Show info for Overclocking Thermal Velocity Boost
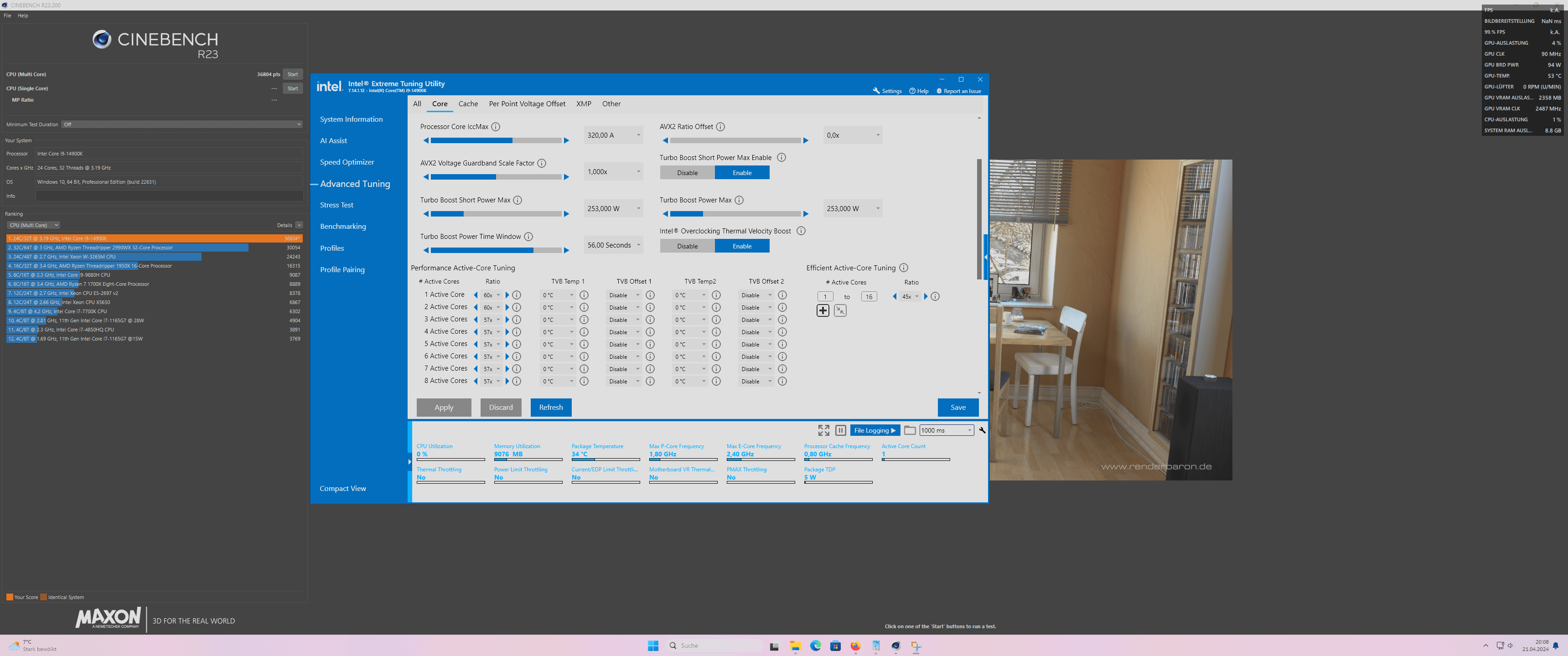 click(x=801, y=231)
